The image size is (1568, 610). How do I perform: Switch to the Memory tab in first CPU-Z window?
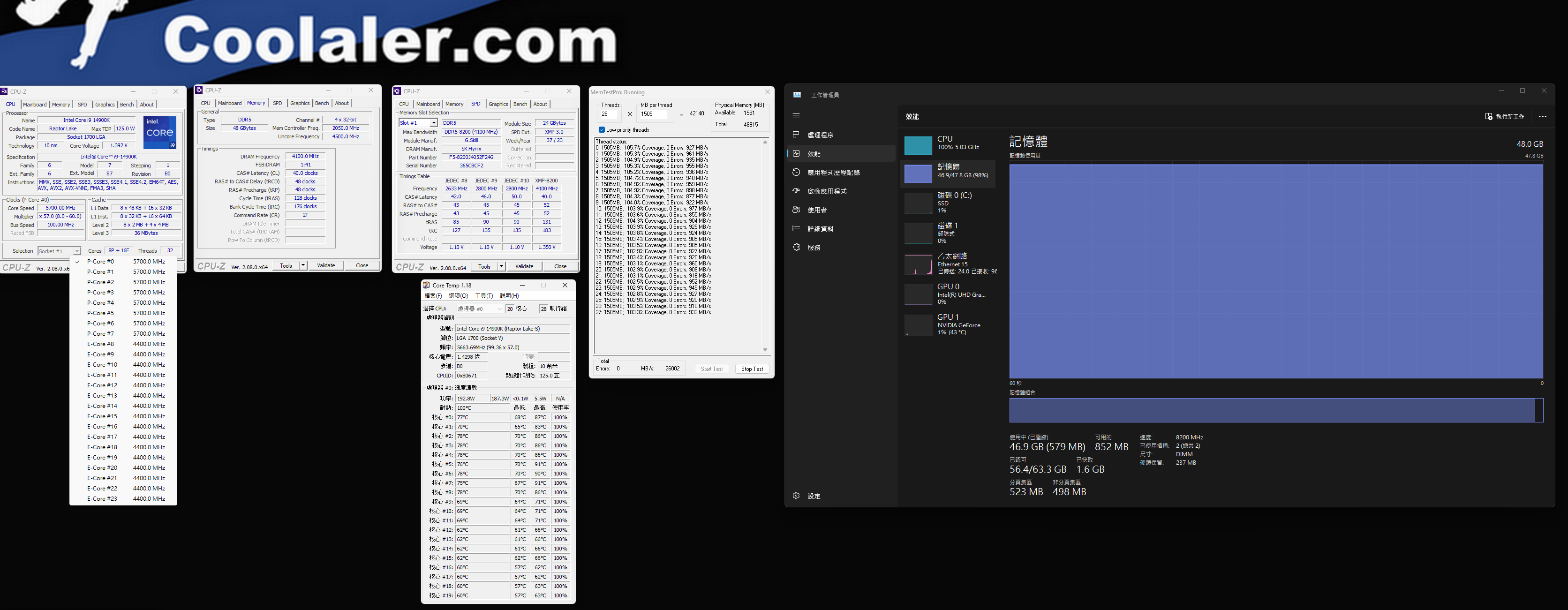pyautogui.click(x=61, y=105)
